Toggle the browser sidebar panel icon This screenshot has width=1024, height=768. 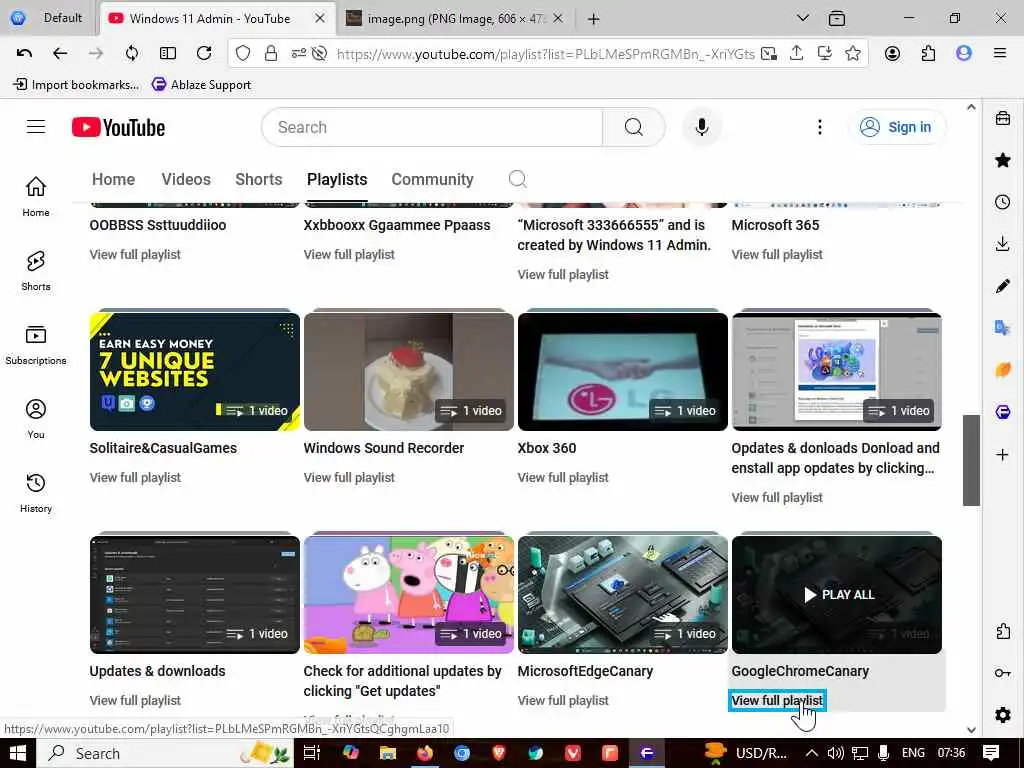point(168,54)
